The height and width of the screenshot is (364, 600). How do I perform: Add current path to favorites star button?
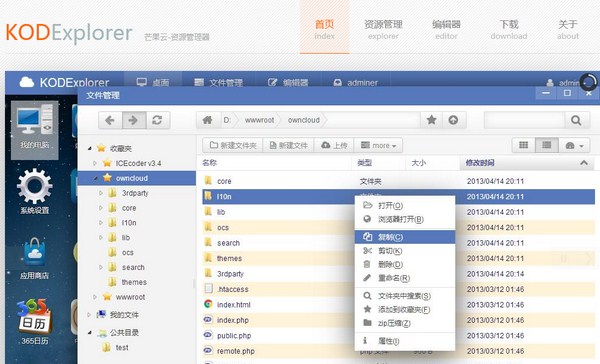432,120
